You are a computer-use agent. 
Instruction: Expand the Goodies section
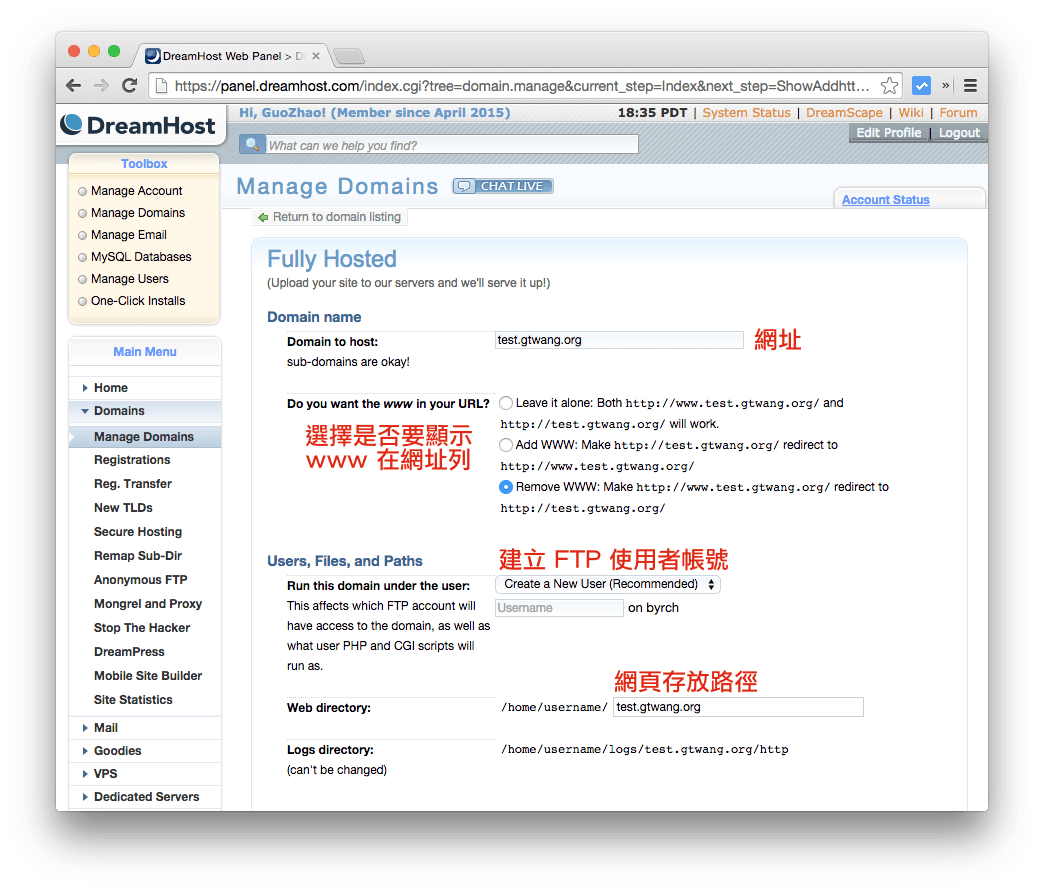click(x=118, y=750)
